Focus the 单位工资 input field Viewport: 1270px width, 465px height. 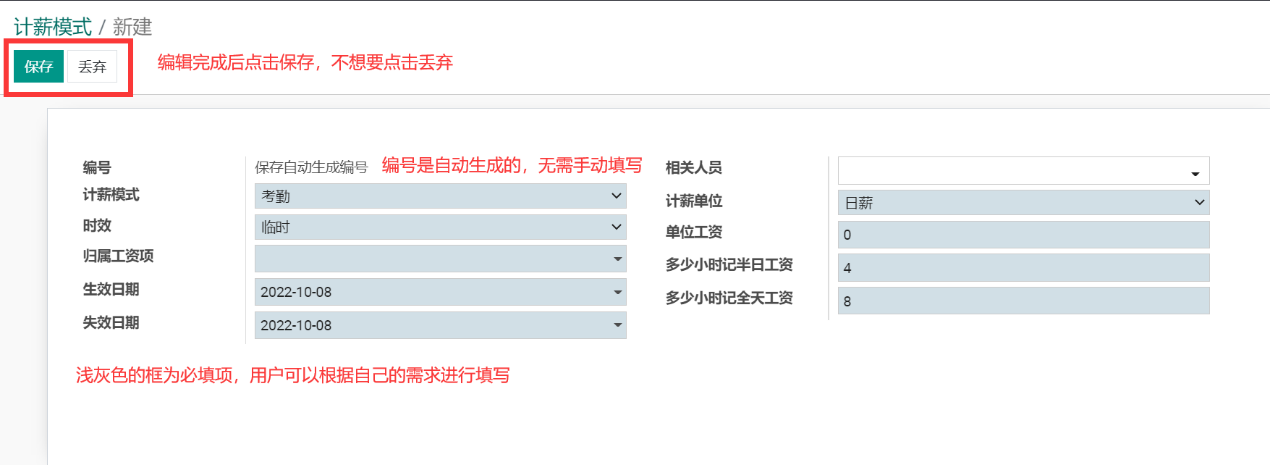[1023, 235]
